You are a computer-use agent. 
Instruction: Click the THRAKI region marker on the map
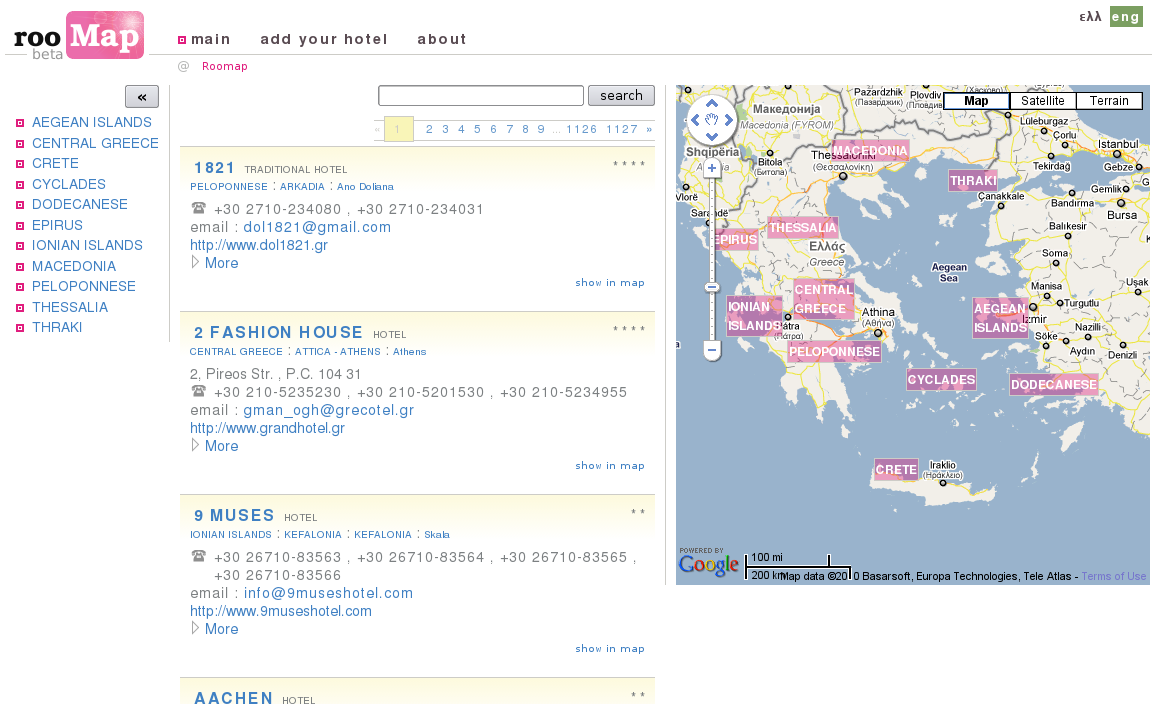coord(973,181)
